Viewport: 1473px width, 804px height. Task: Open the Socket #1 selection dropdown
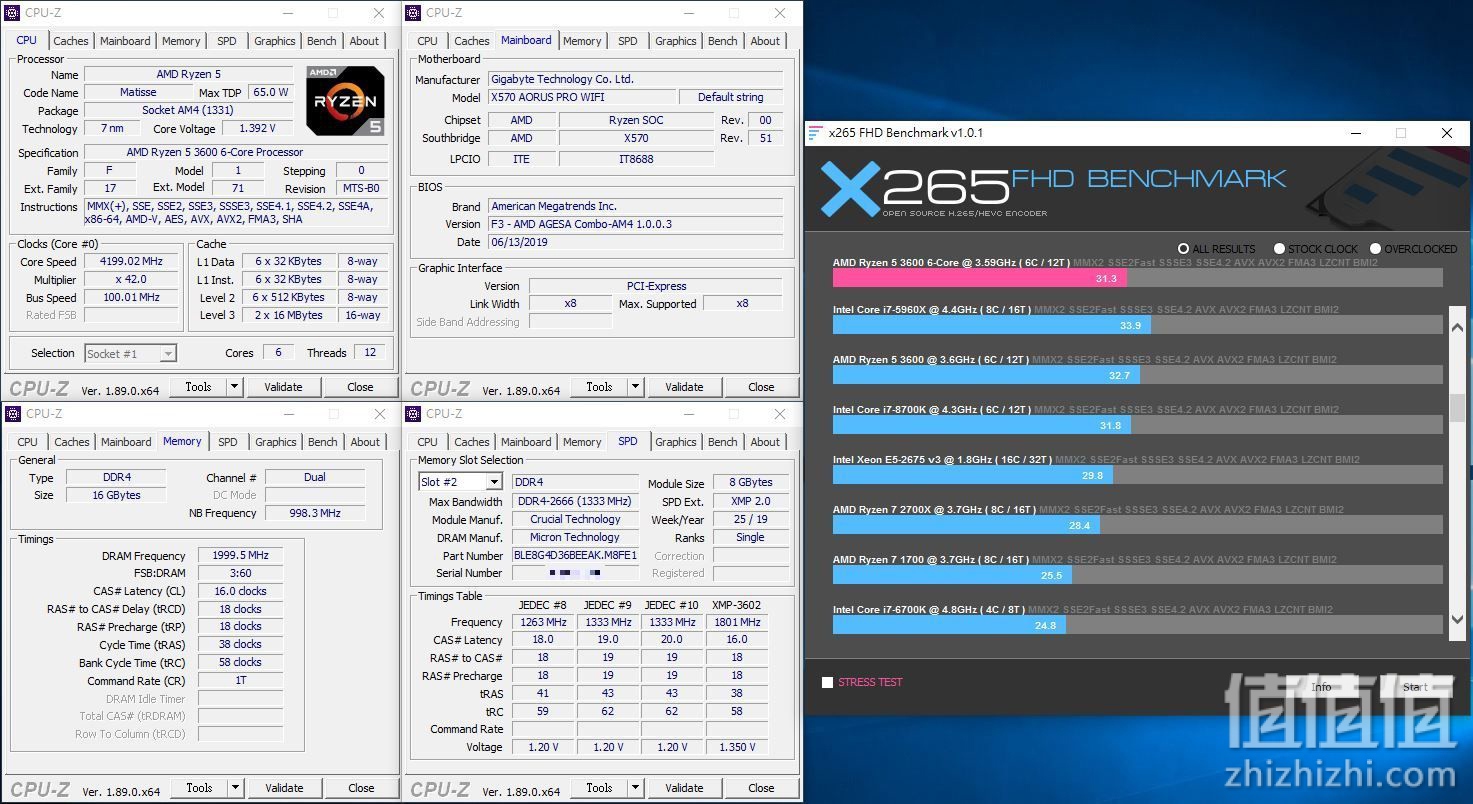[x=168, y=353]
